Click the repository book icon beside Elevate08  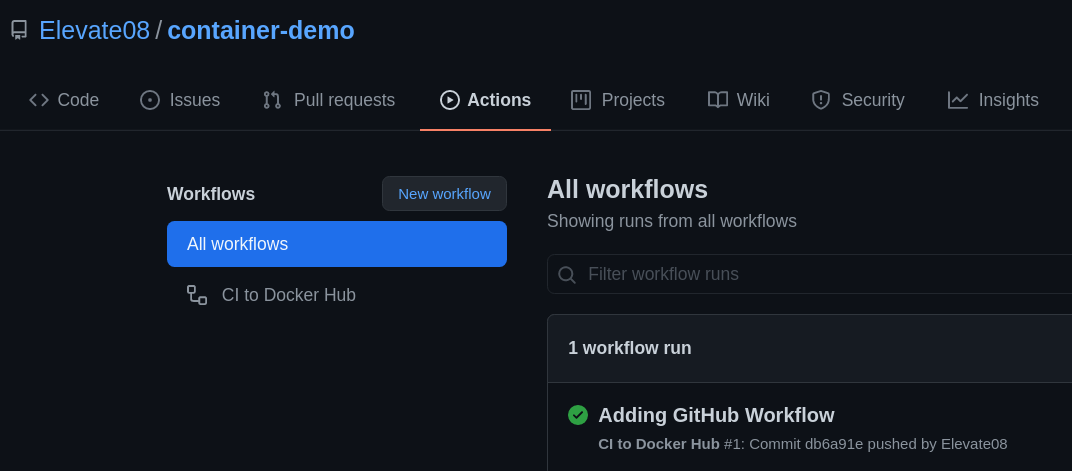(19, 30)
